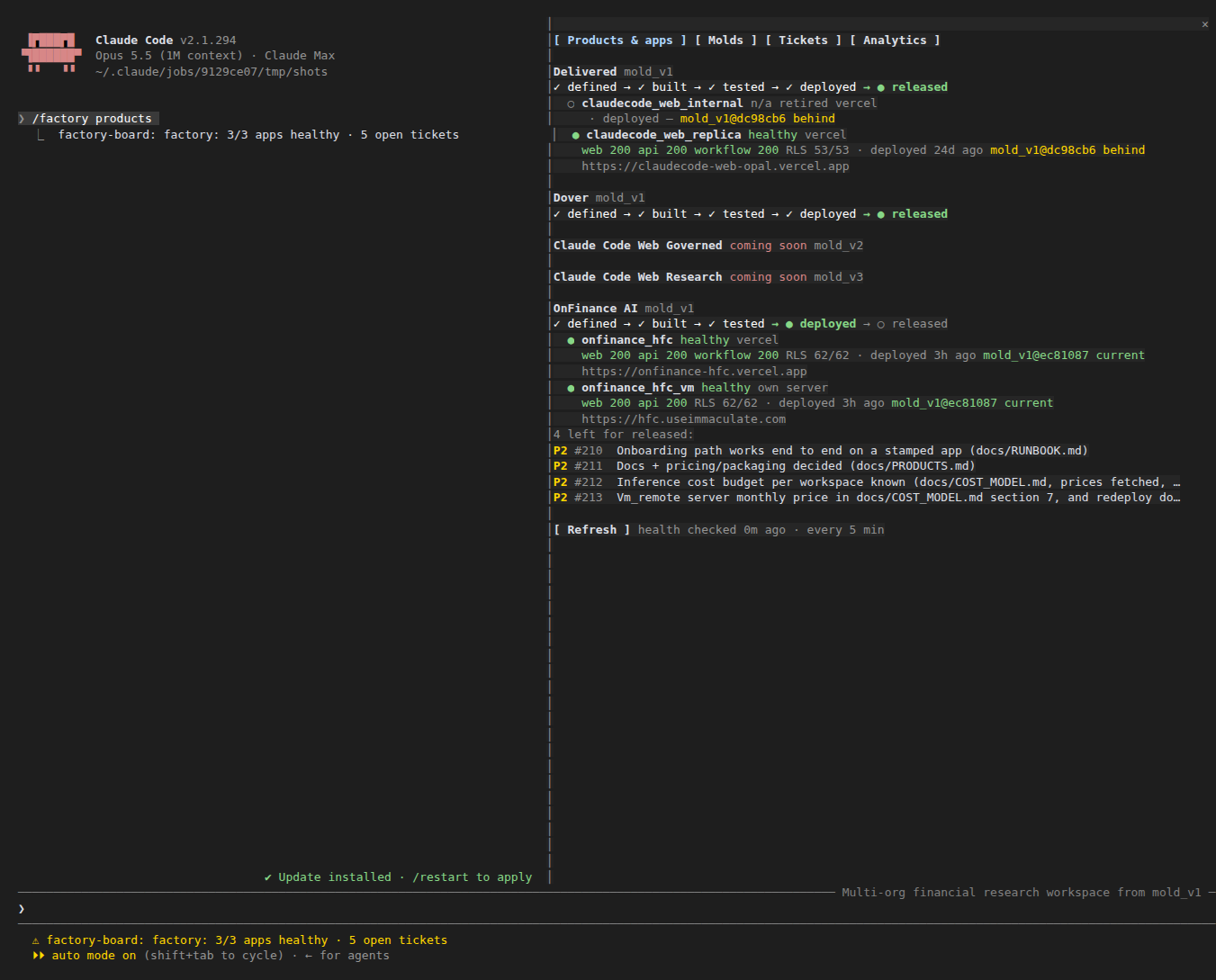Click the OnFinance AI product heading
This screenshot has width=1216, height=980.
click(595, 309)
